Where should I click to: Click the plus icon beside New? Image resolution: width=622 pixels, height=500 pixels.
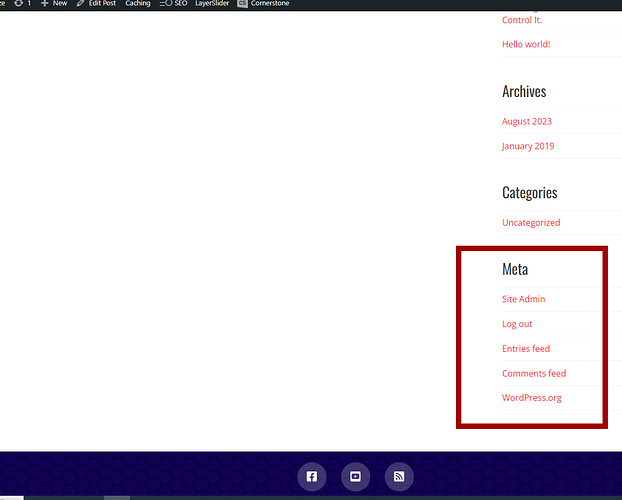(45, 4)
